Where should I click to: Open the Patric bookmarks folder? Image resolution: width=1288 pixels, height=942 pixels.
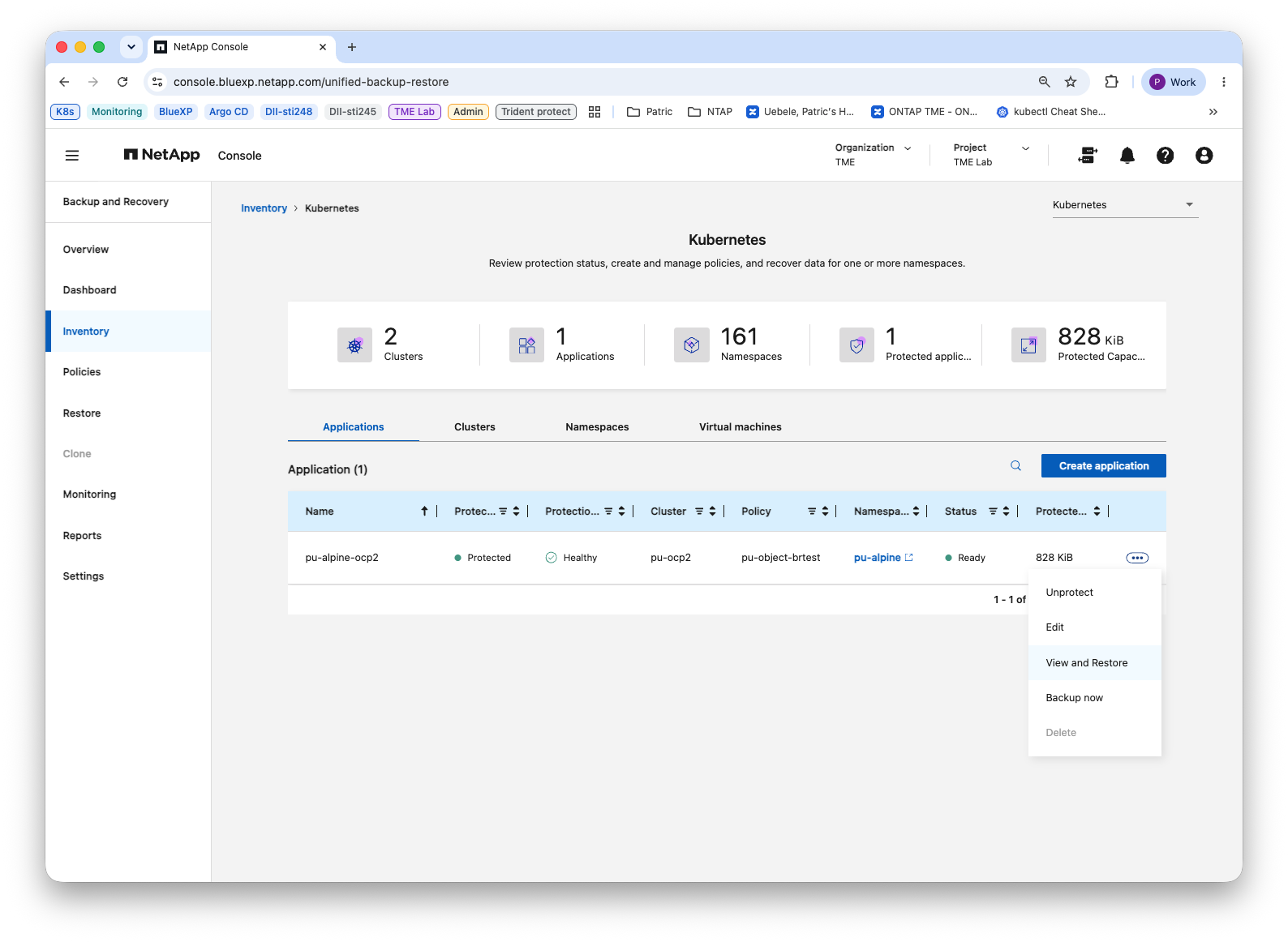click(650, 112)
